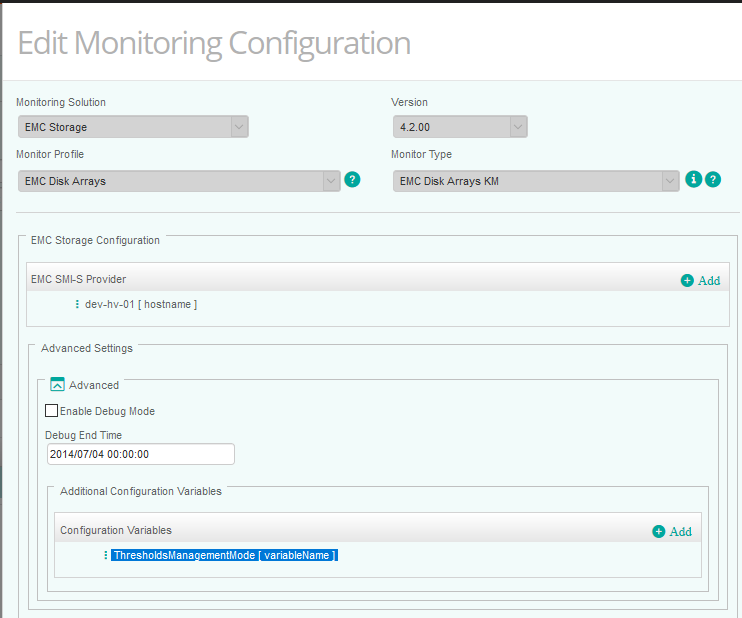Click the Debug End Time input field
The image size is (742, 618).
coord(140,454)
